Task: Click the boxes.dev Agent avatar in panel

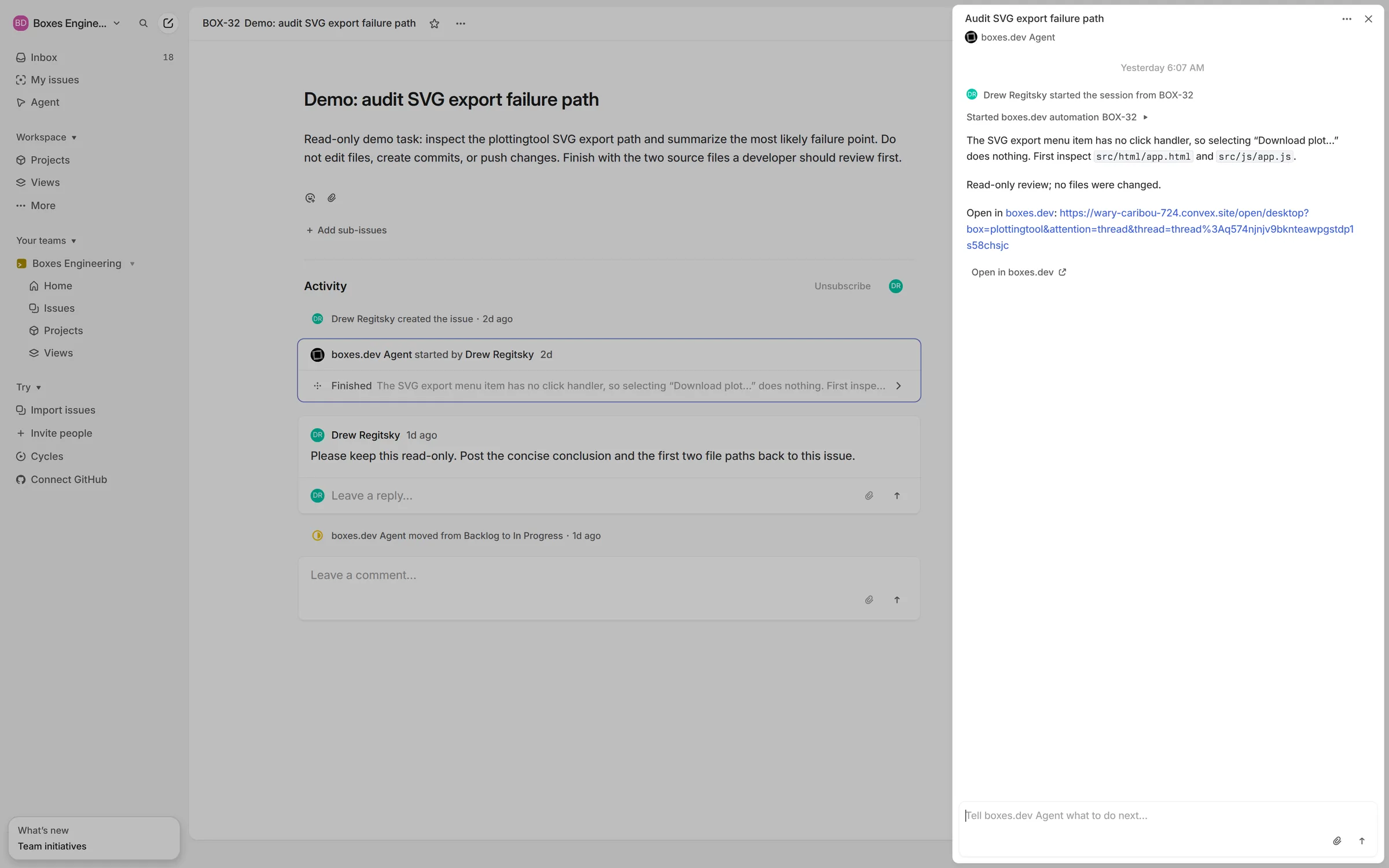Action: point(971,37)
